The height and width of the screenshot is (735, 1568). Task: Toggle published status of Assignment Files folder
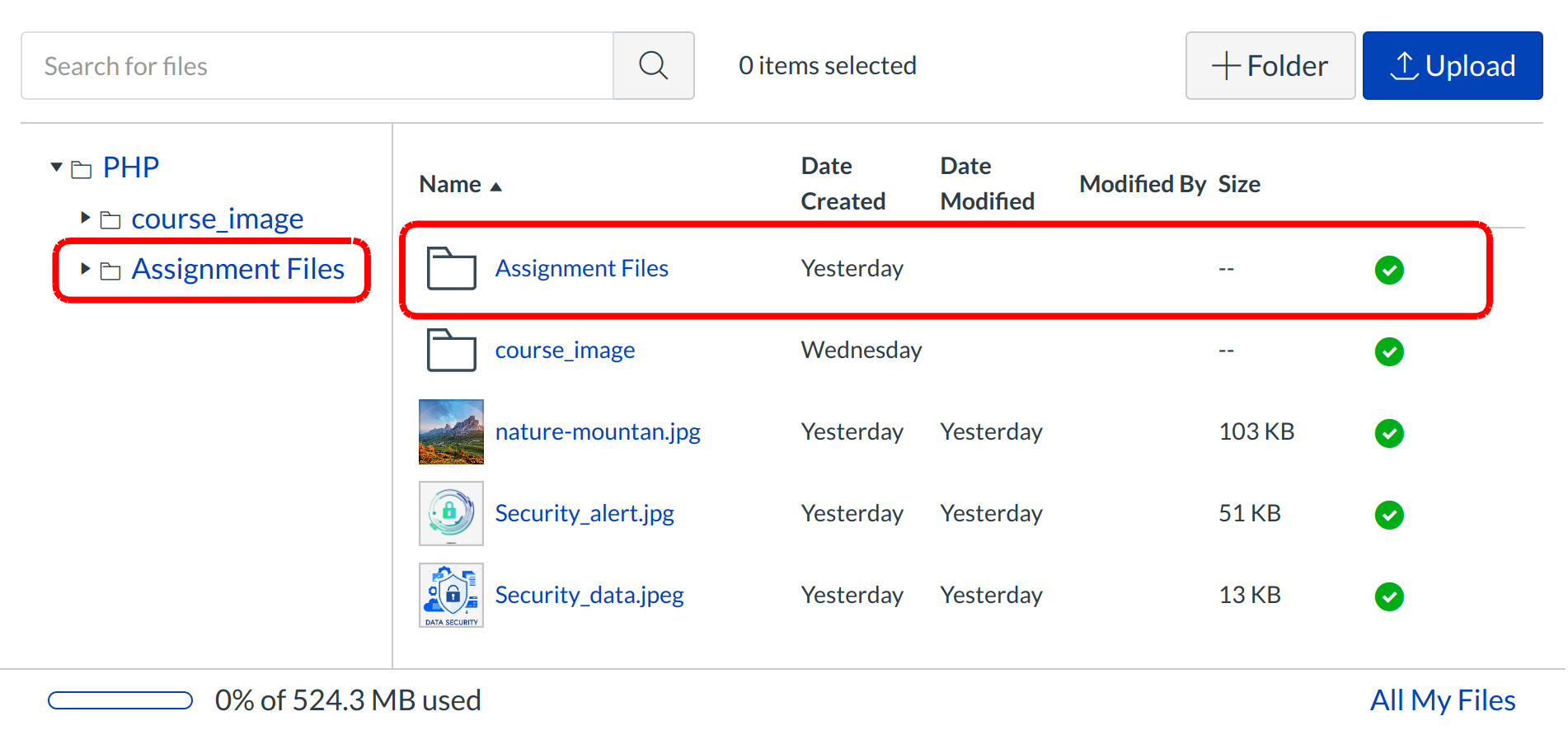(1388, 270)
